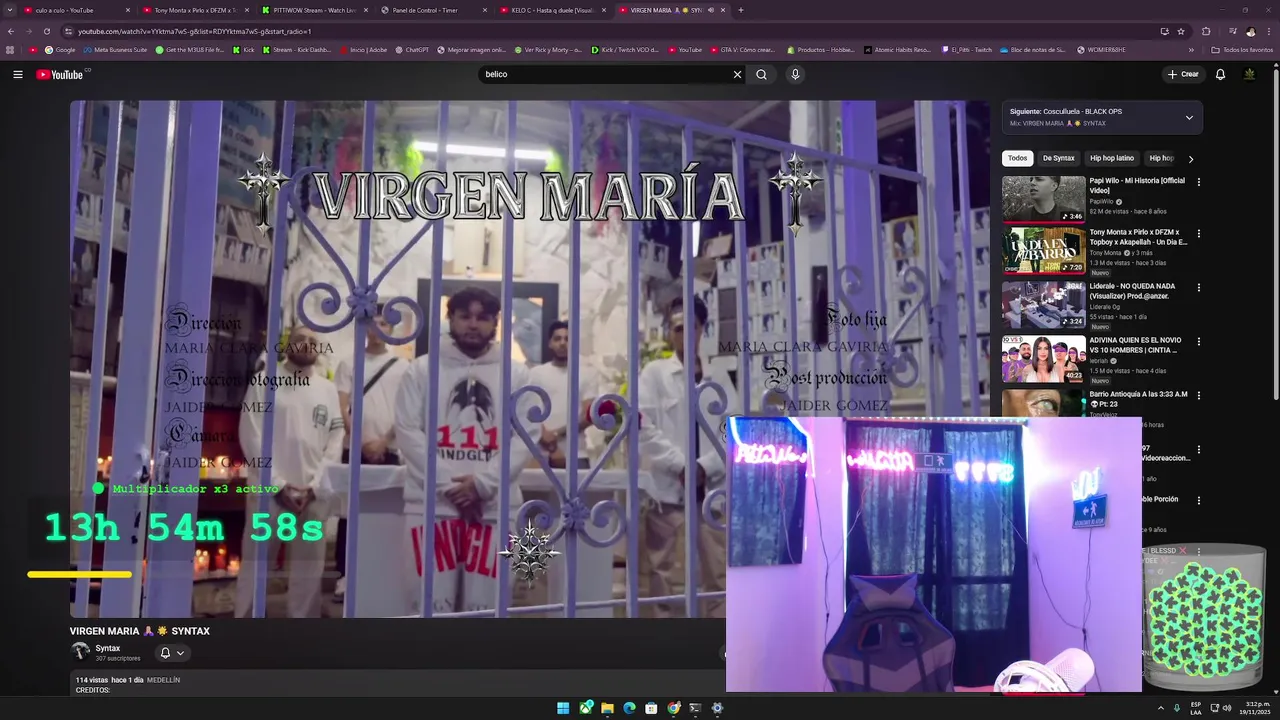Image resolution: width=1280 pixels, height=720 pixels.
Task: Open Settings gear from the taskbar
Action: point(717,708)
